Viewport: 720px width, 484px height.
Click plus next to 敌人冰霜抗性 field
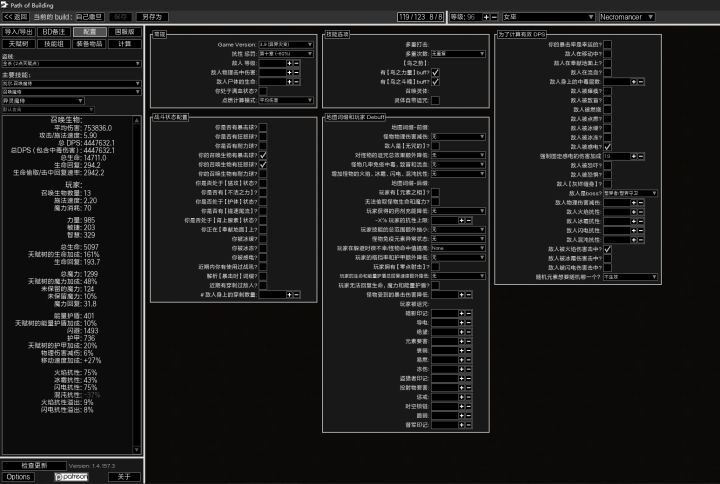point(634,221)
